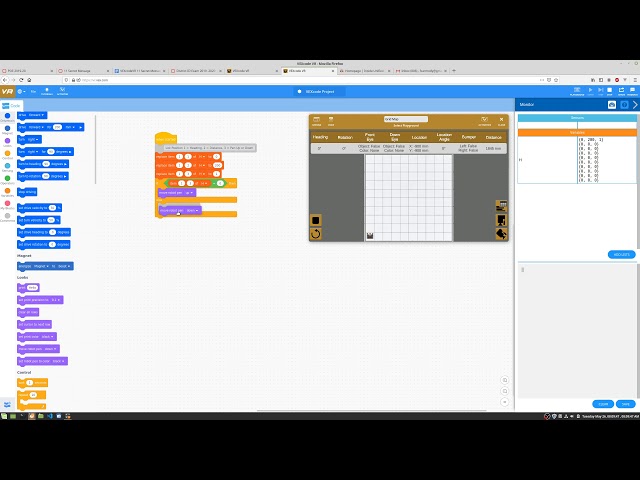Open direction dropdown on drive forward block
The image size is (640, 480).
pos(37,115)
